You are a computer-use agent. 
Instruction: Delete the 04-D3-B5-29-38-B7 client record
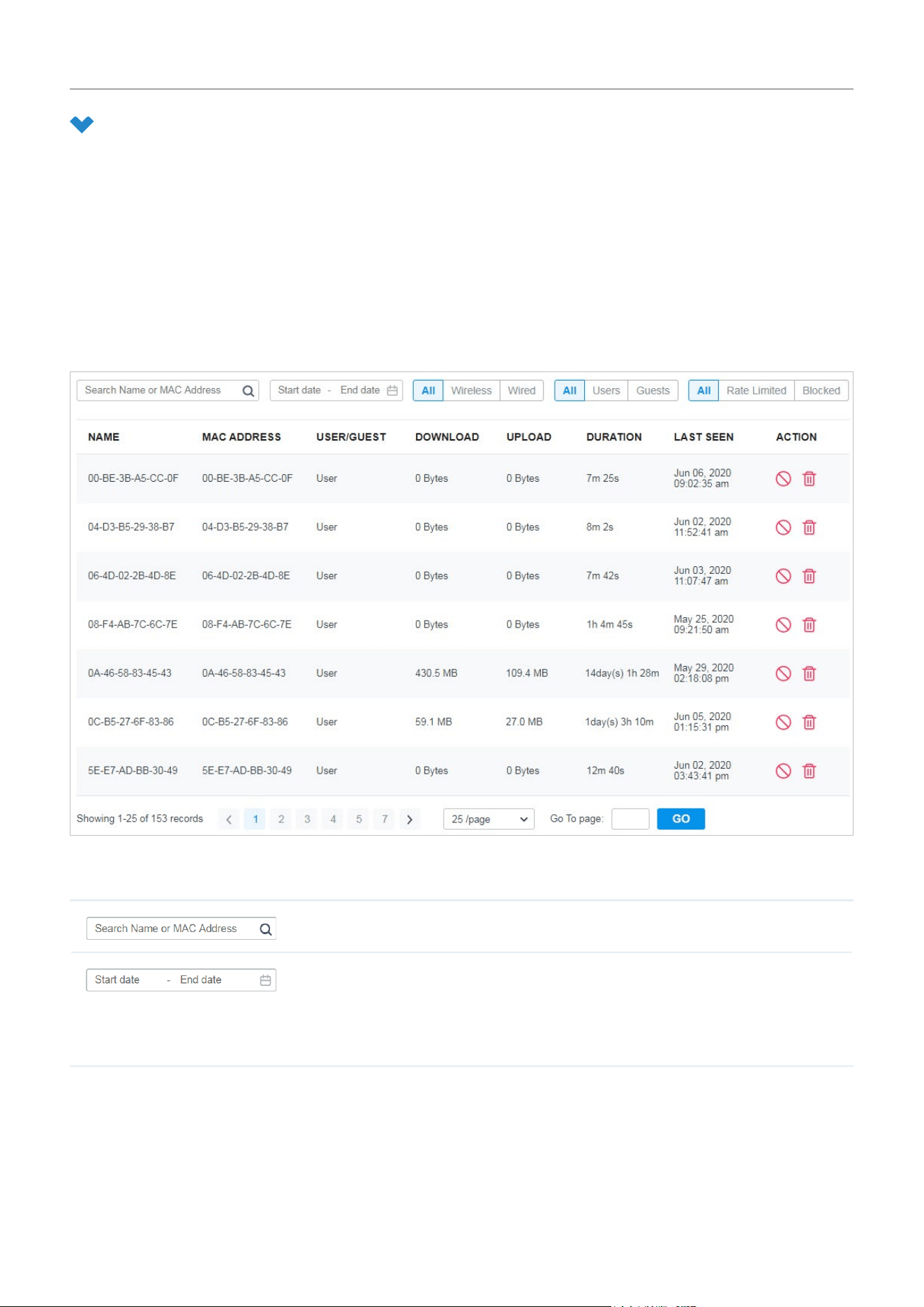tap(809, 527)
